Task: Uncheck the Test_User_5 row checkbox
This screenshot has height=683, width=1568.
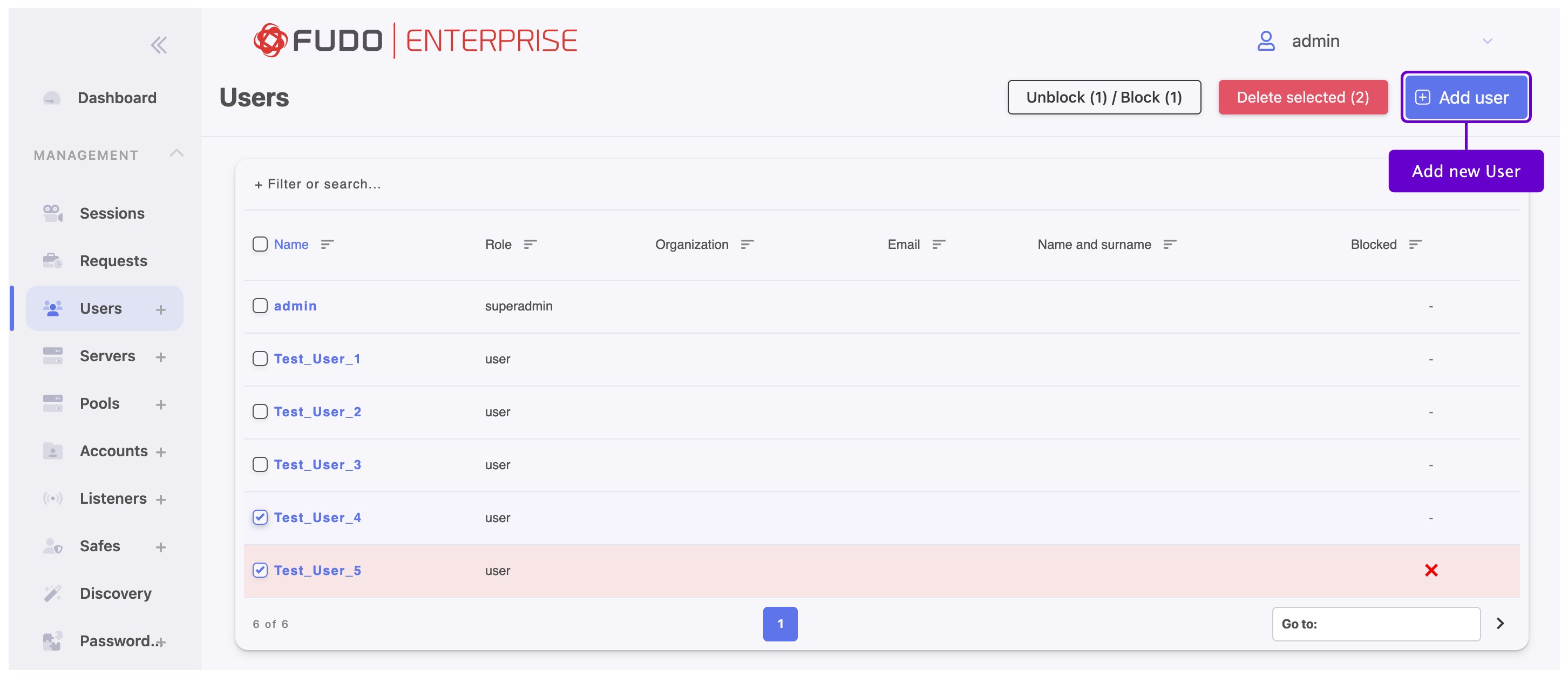Action: (260, 570)
